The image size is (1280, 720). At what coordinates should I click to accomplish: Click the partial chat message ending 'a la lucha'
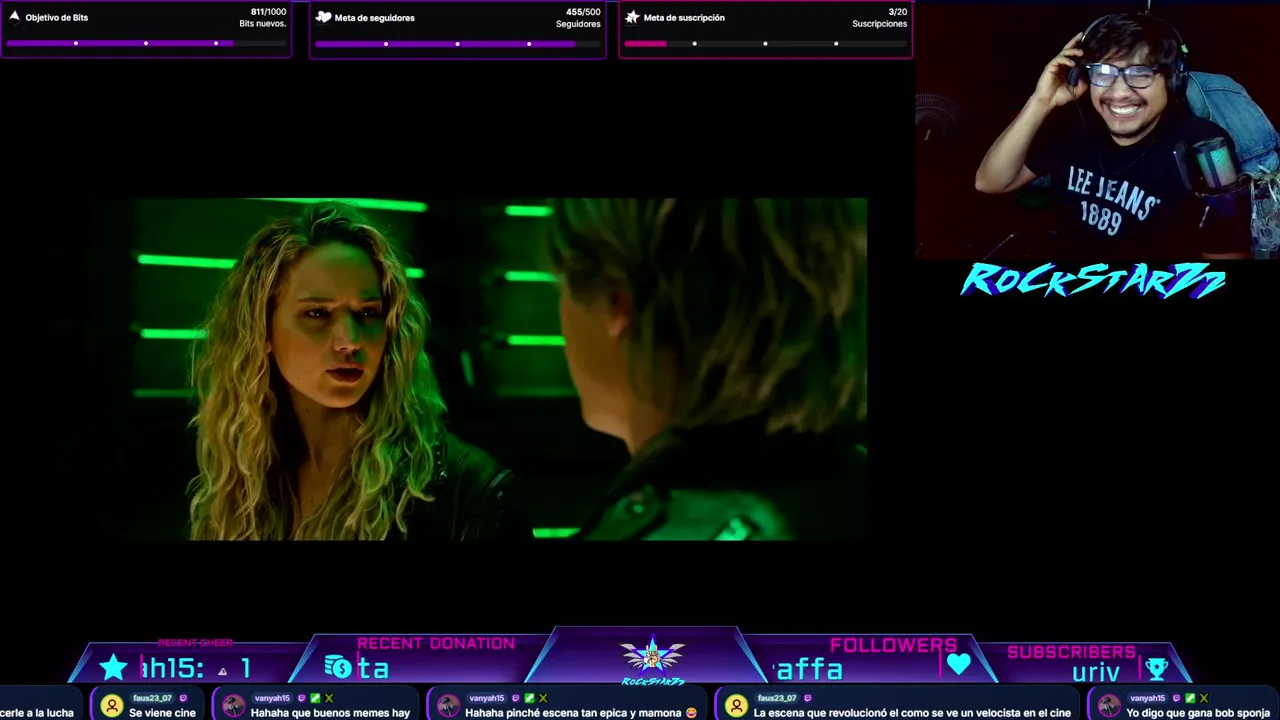click(x=37, y=713)
